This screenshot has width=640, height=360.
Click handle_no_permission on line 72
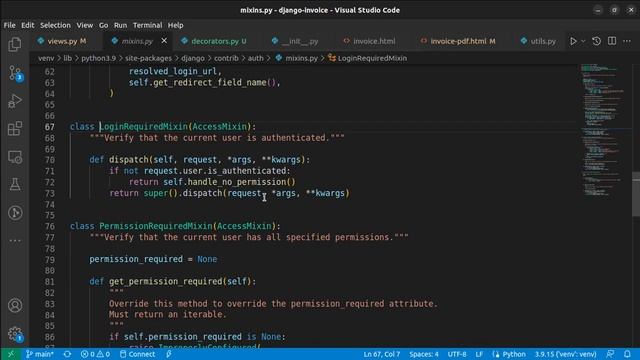237,182
